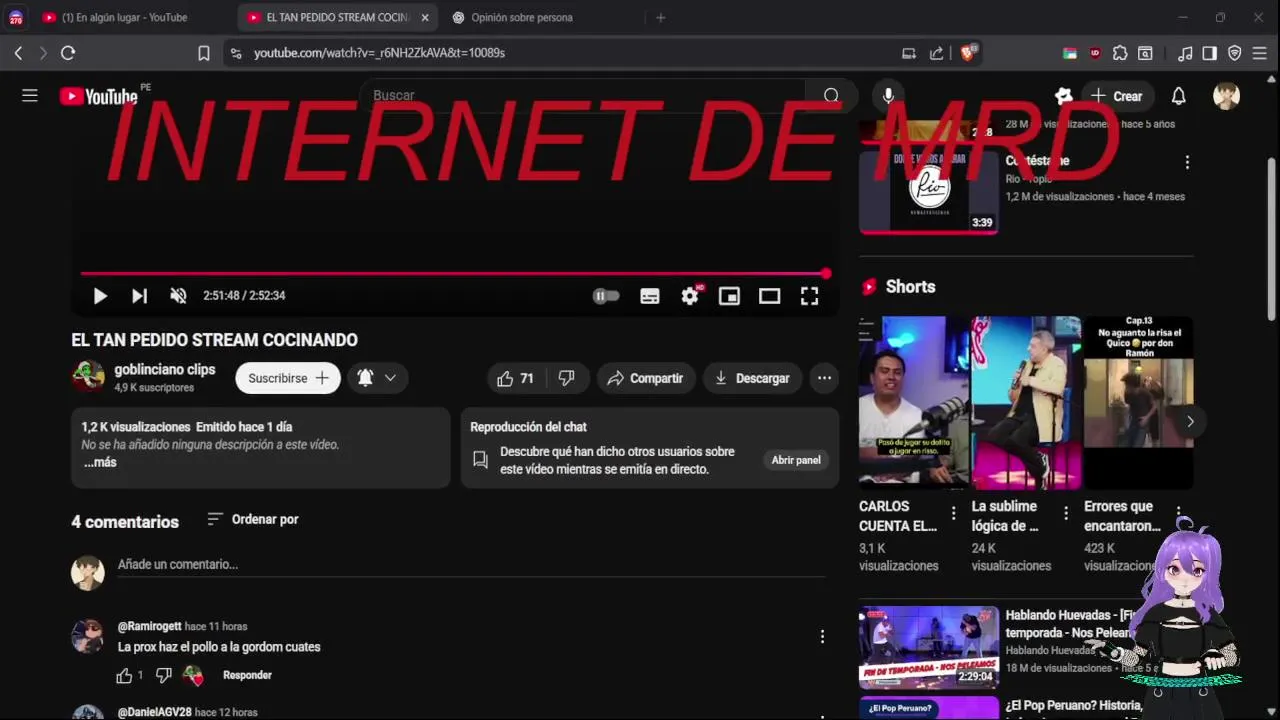The width and height of the screenshot is (1280, 720).
Task: Reply to Ramirogett's comment
Action: [247, 676]
